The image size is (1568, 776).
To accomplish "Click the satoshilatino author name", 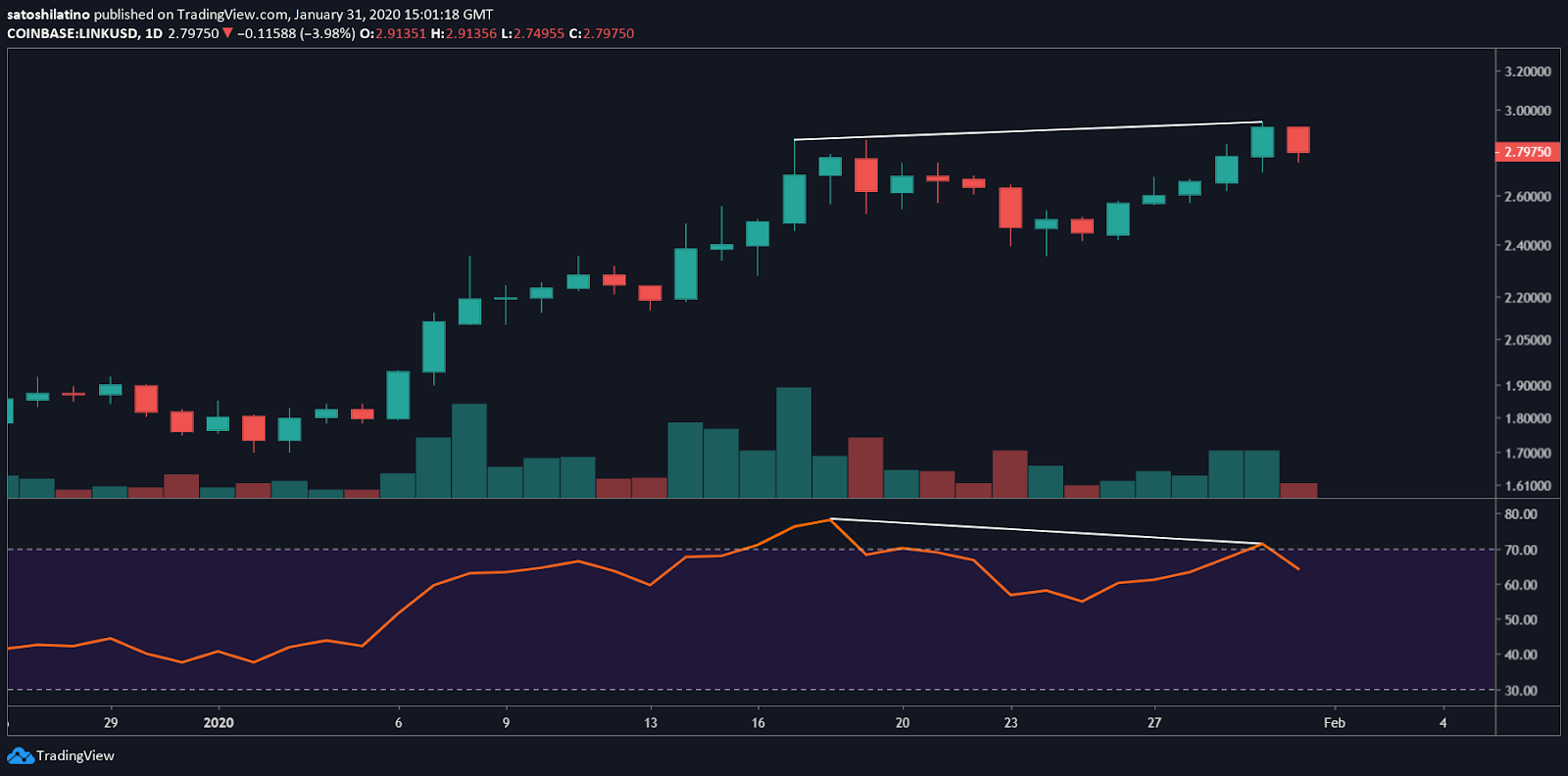I will pyautogui.click(x=48, y=15).
